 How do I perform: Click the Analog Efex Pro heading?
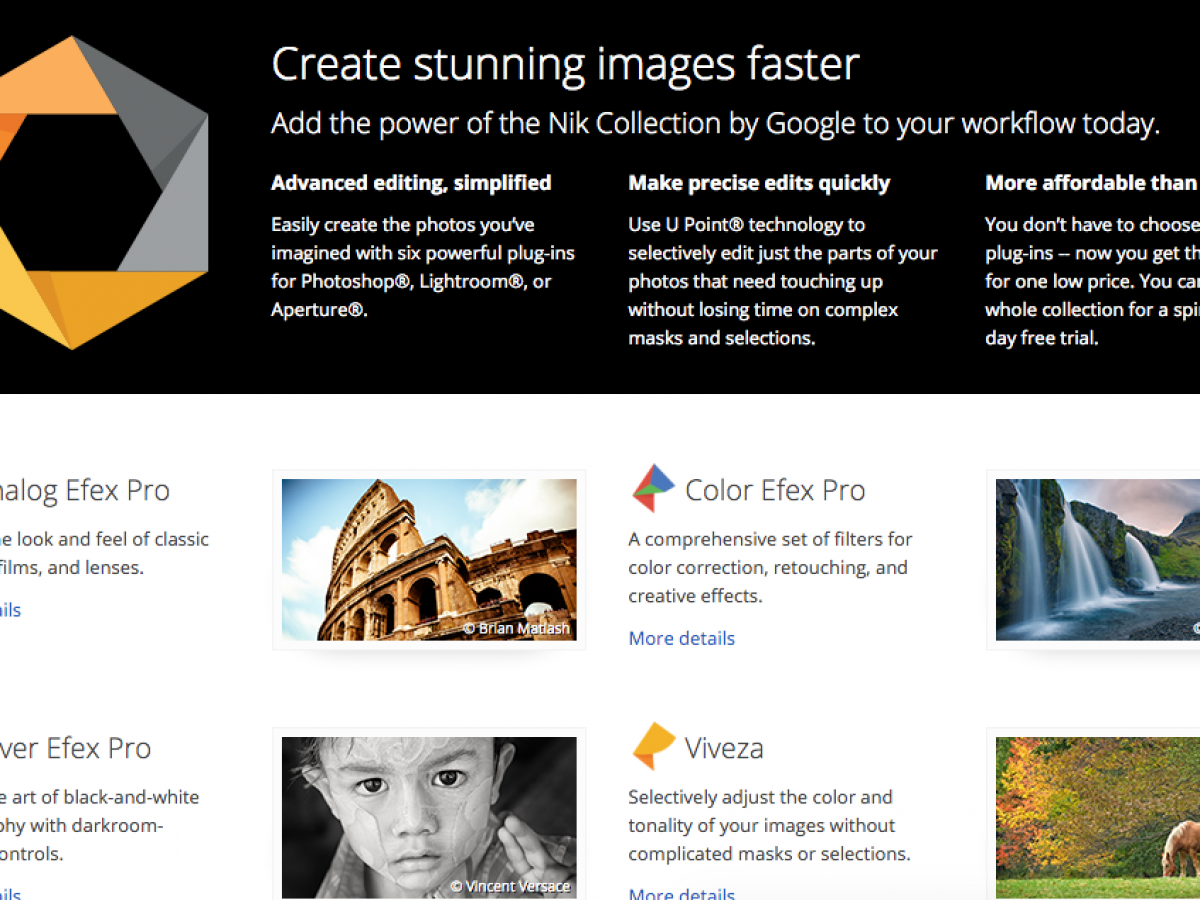(85, 490)
